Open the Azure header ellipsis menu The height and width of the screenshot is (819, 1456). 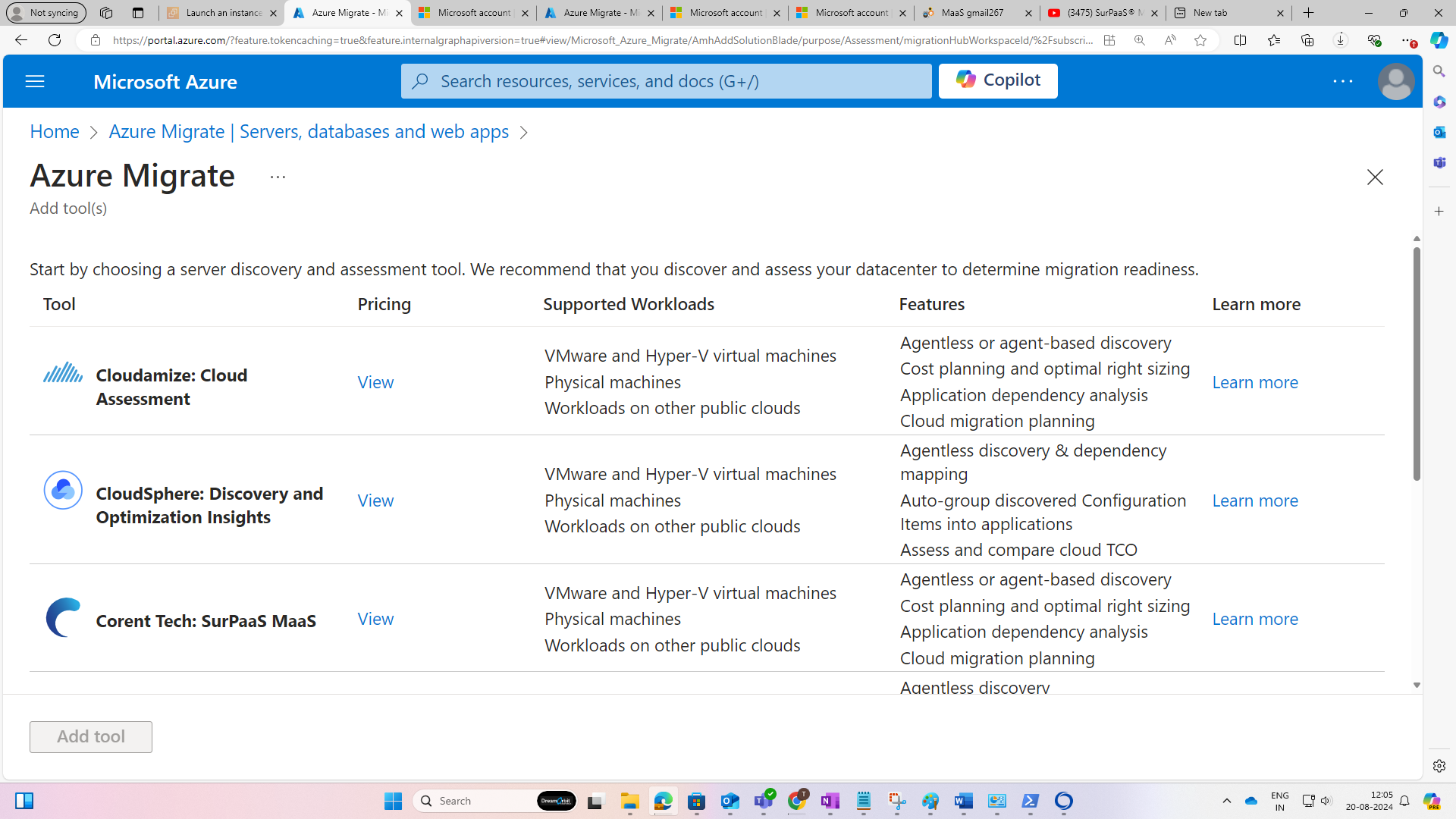(1343, 81)
